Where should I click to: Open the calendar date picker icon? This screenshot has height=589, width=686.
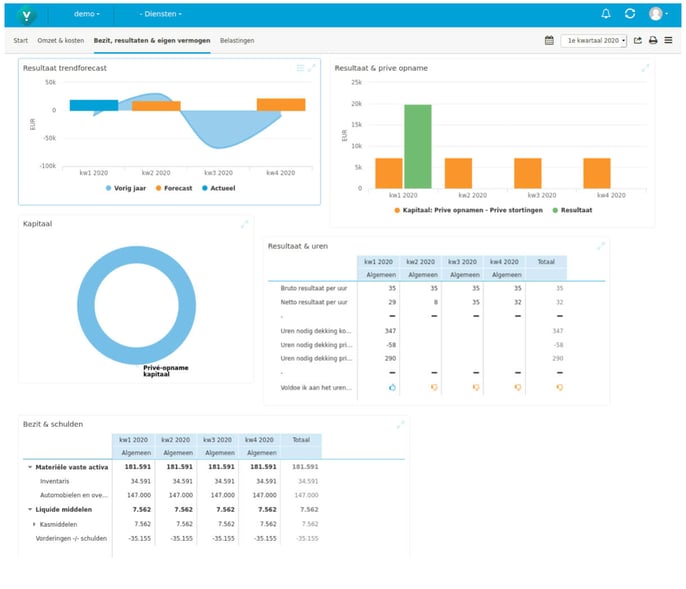(549, 40)
